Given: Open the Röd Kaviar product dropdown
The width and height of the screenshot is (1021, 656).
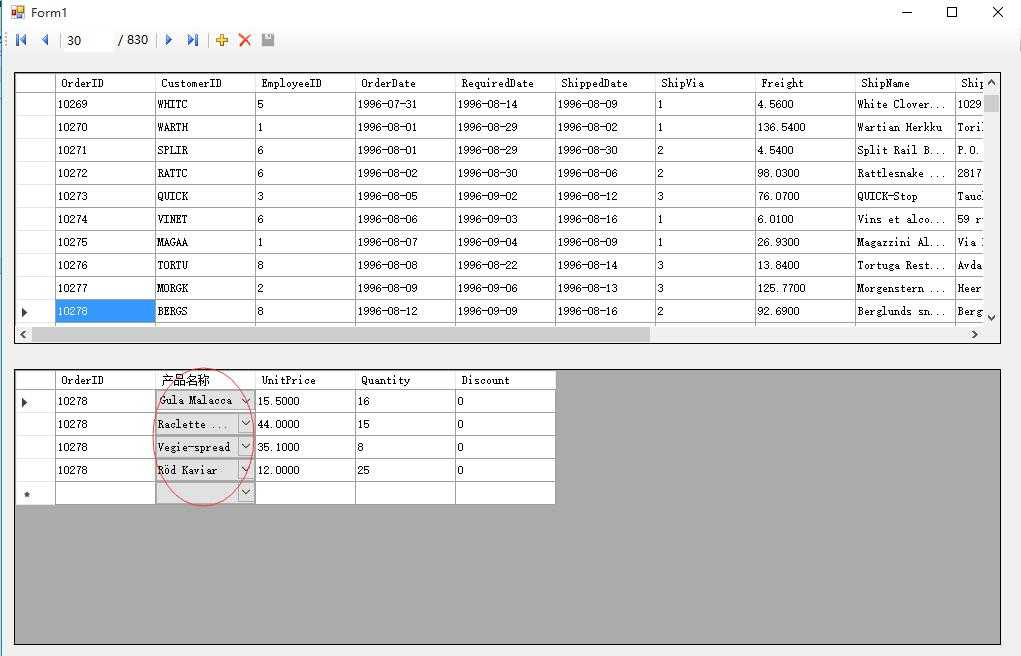Looking at the screenshot, I should point(245,470).
